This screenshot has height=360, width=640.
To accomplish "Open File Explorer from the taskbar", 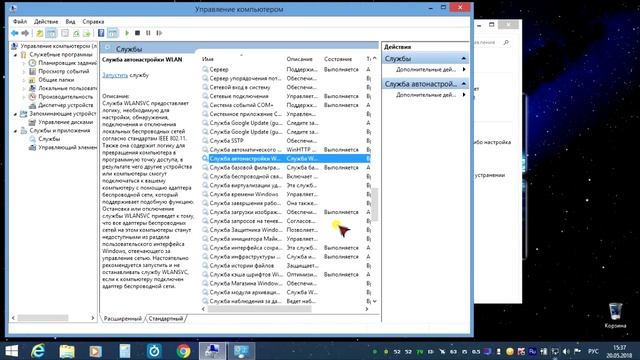I will [x=67, y=351].
